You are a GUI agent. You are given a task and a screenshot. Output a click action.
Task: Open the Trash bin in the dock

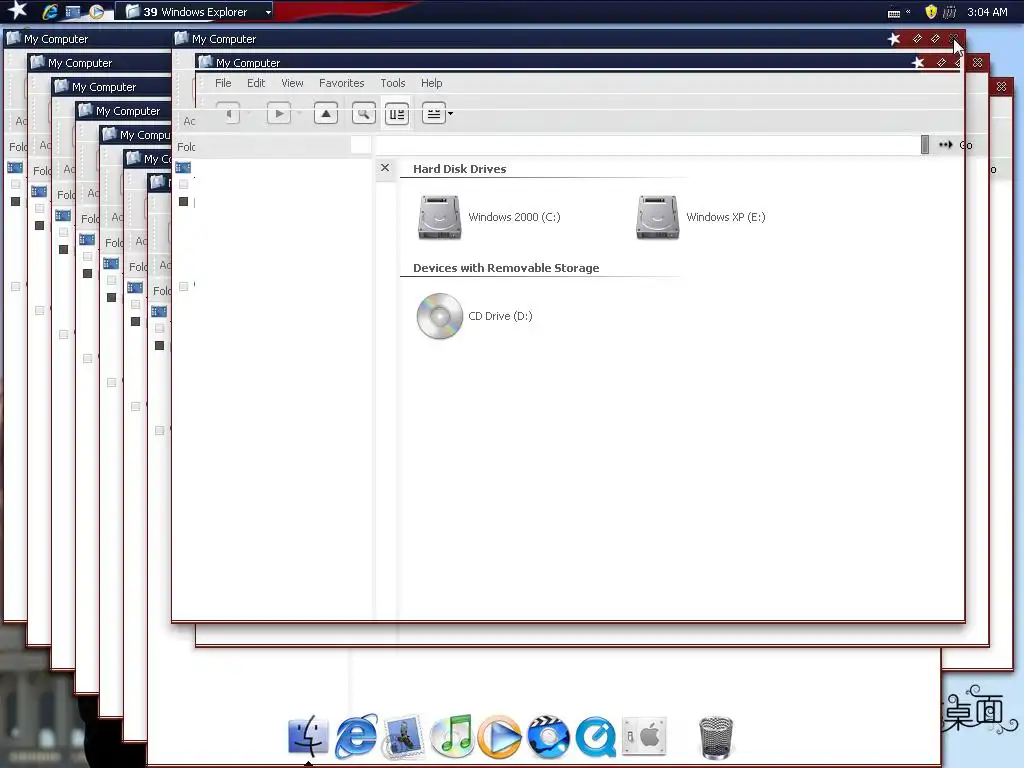(716, 738)
